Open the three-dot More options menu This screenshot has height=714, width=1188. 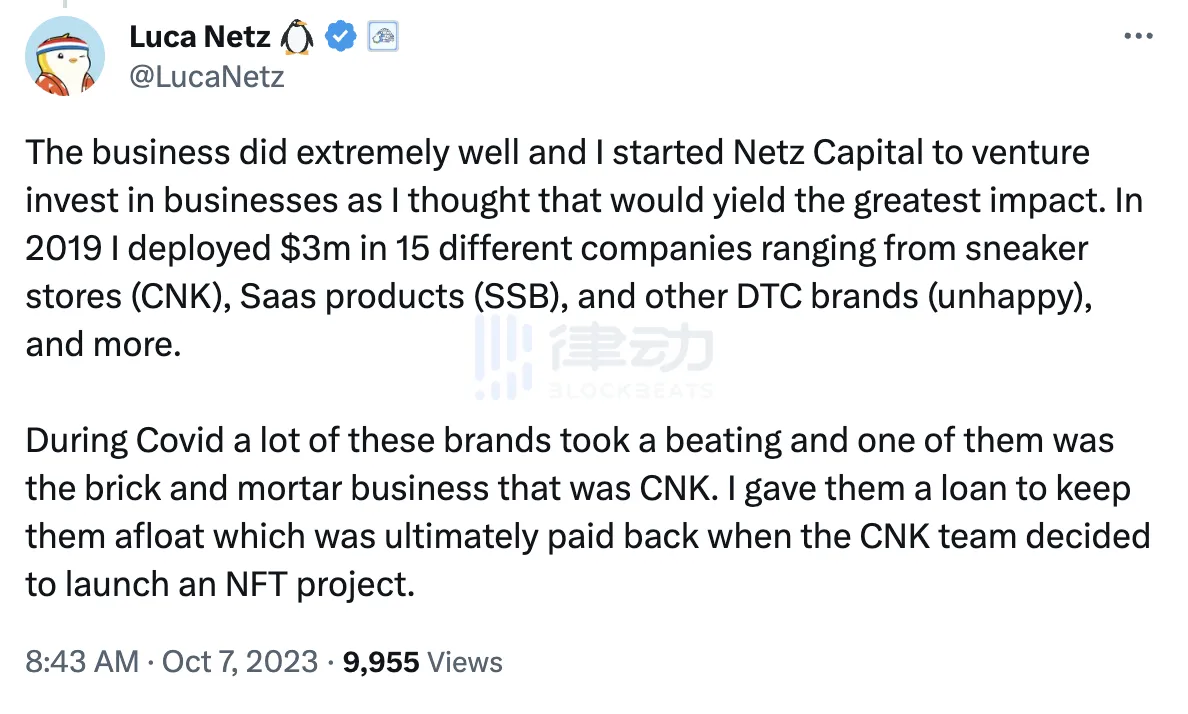tap(1139, 37)
